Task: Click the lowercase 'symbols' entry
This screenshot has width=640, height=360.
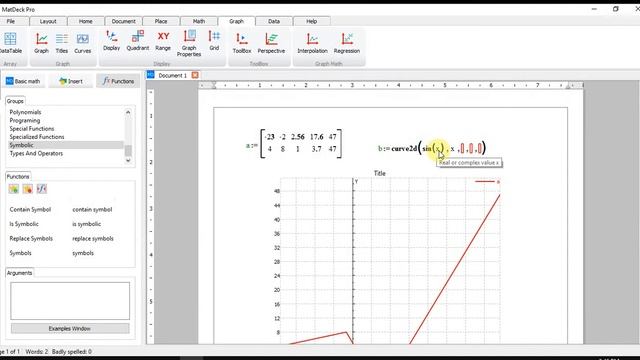Action: pyautogui.click(x=83, y=253)
